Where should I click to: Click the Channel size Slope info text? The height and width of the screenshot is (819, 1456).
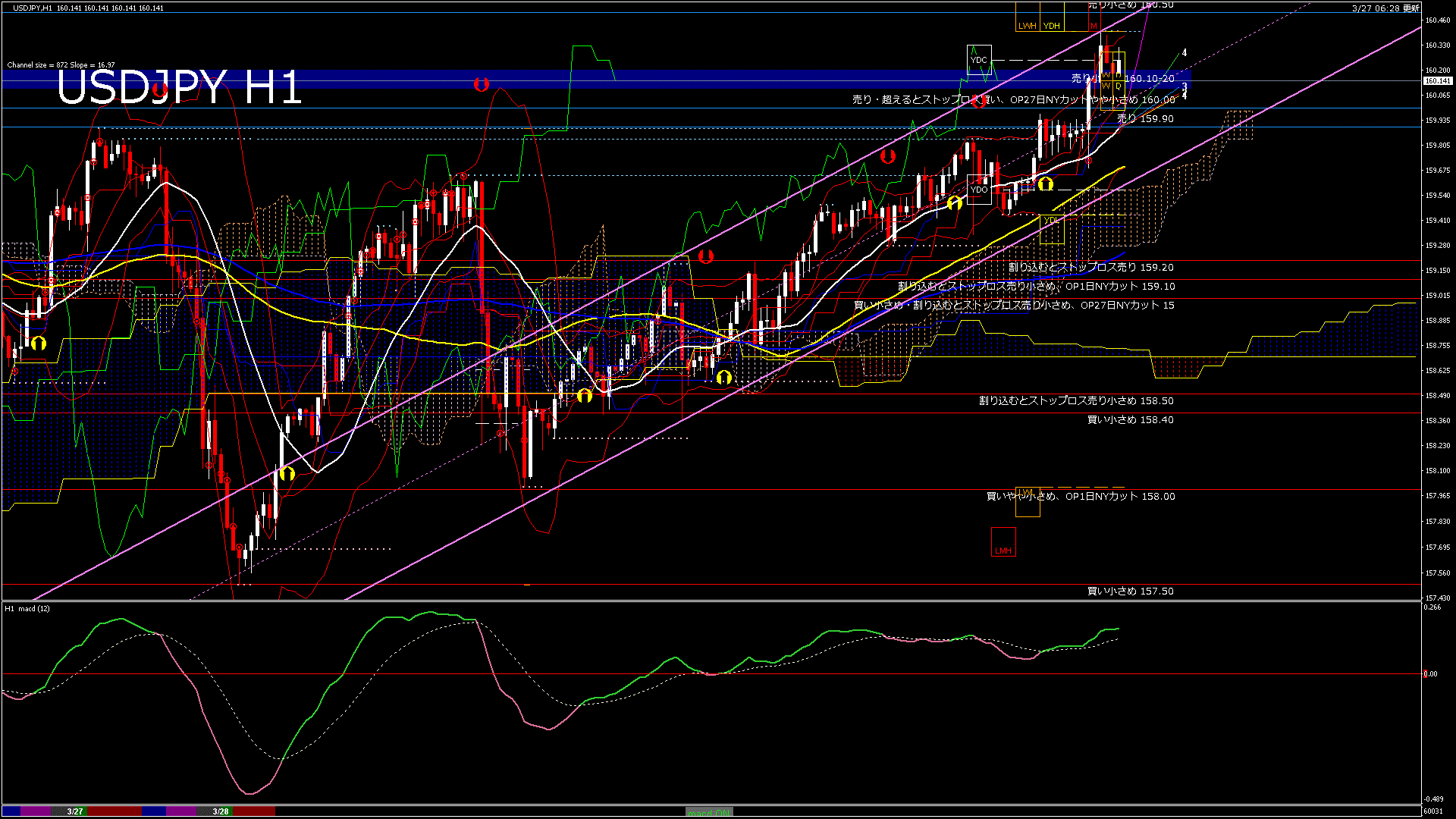(x=61, y=65)
